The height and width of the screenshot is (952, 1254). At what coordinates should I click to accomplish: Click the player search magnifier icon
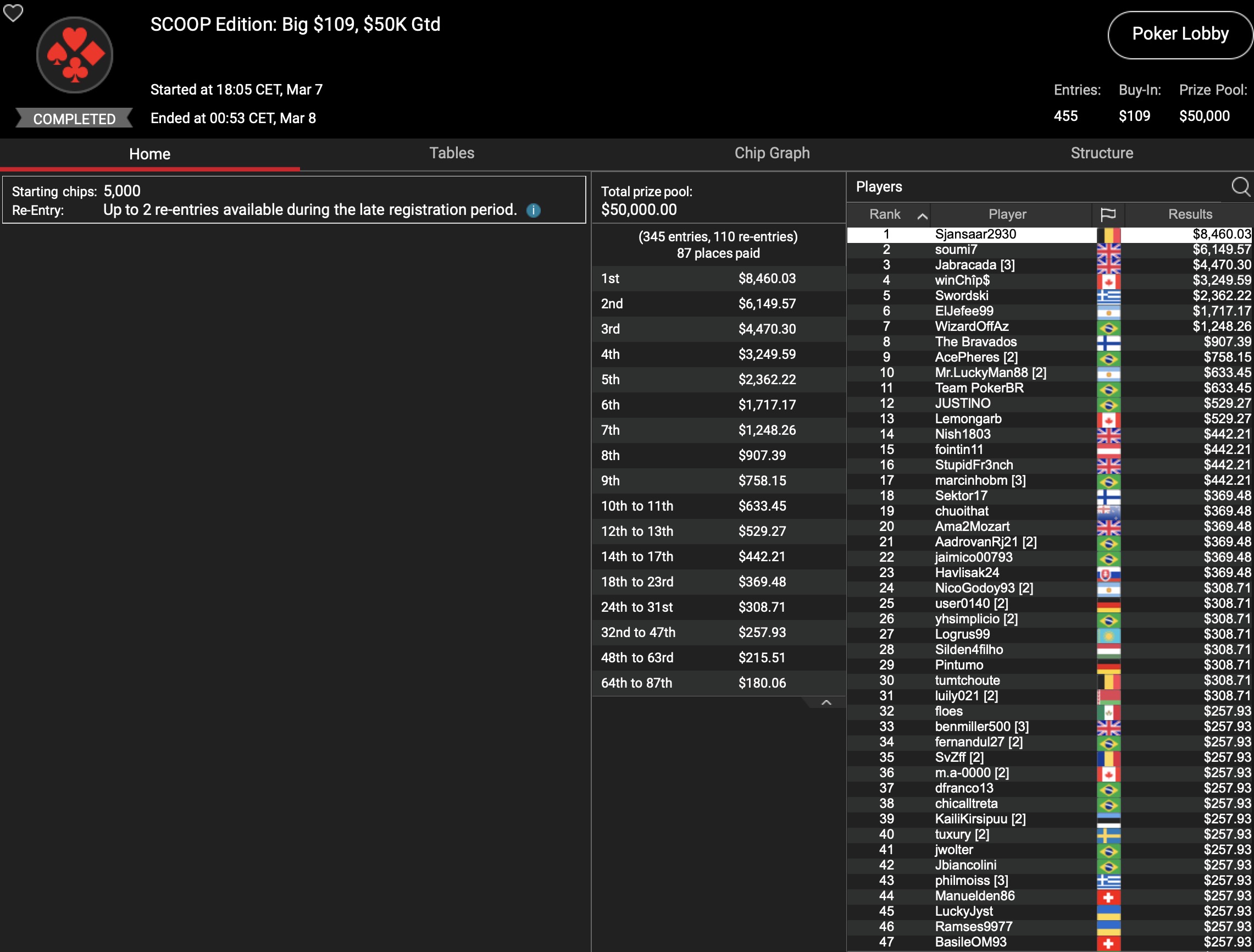(1240, 186)
